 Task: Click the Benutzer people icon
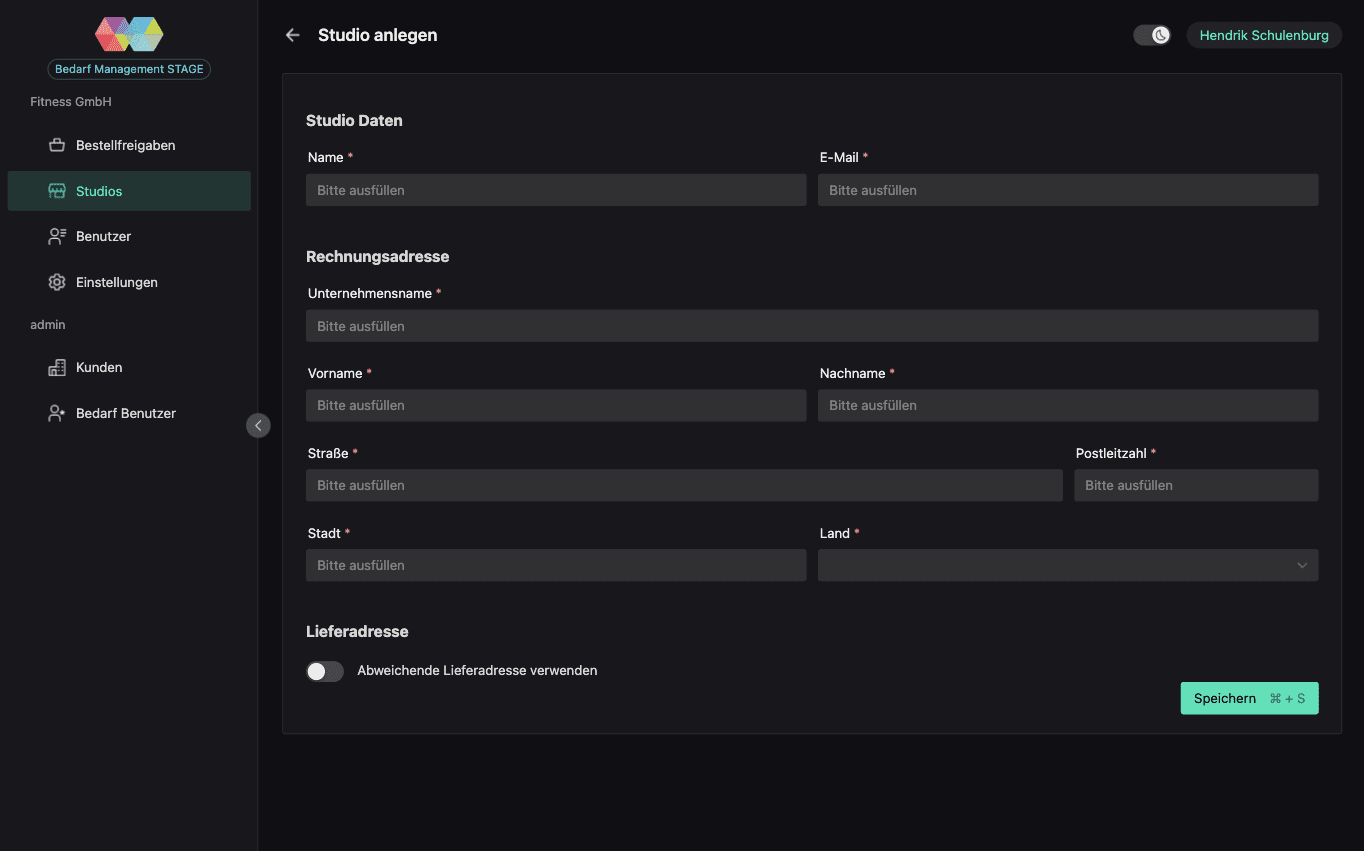pos(57,236)
